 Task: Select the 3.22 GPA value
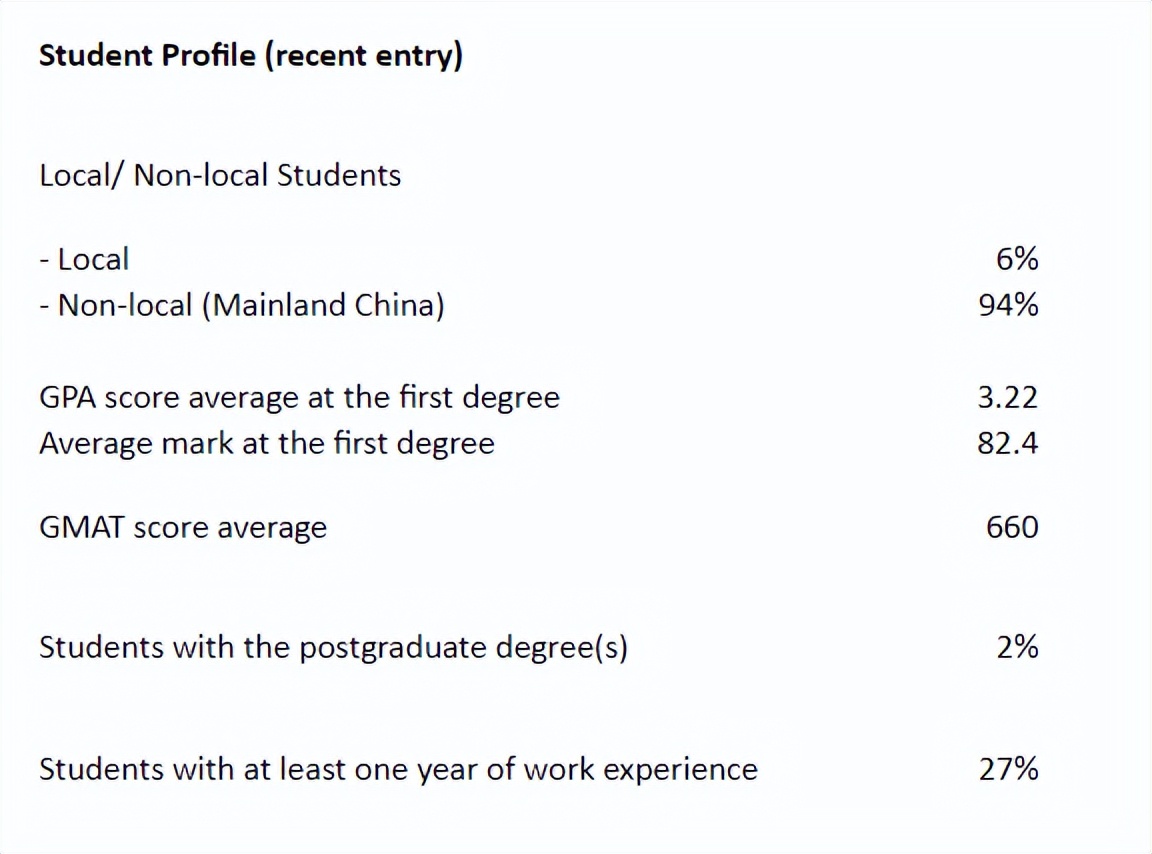click(1008, 397)
